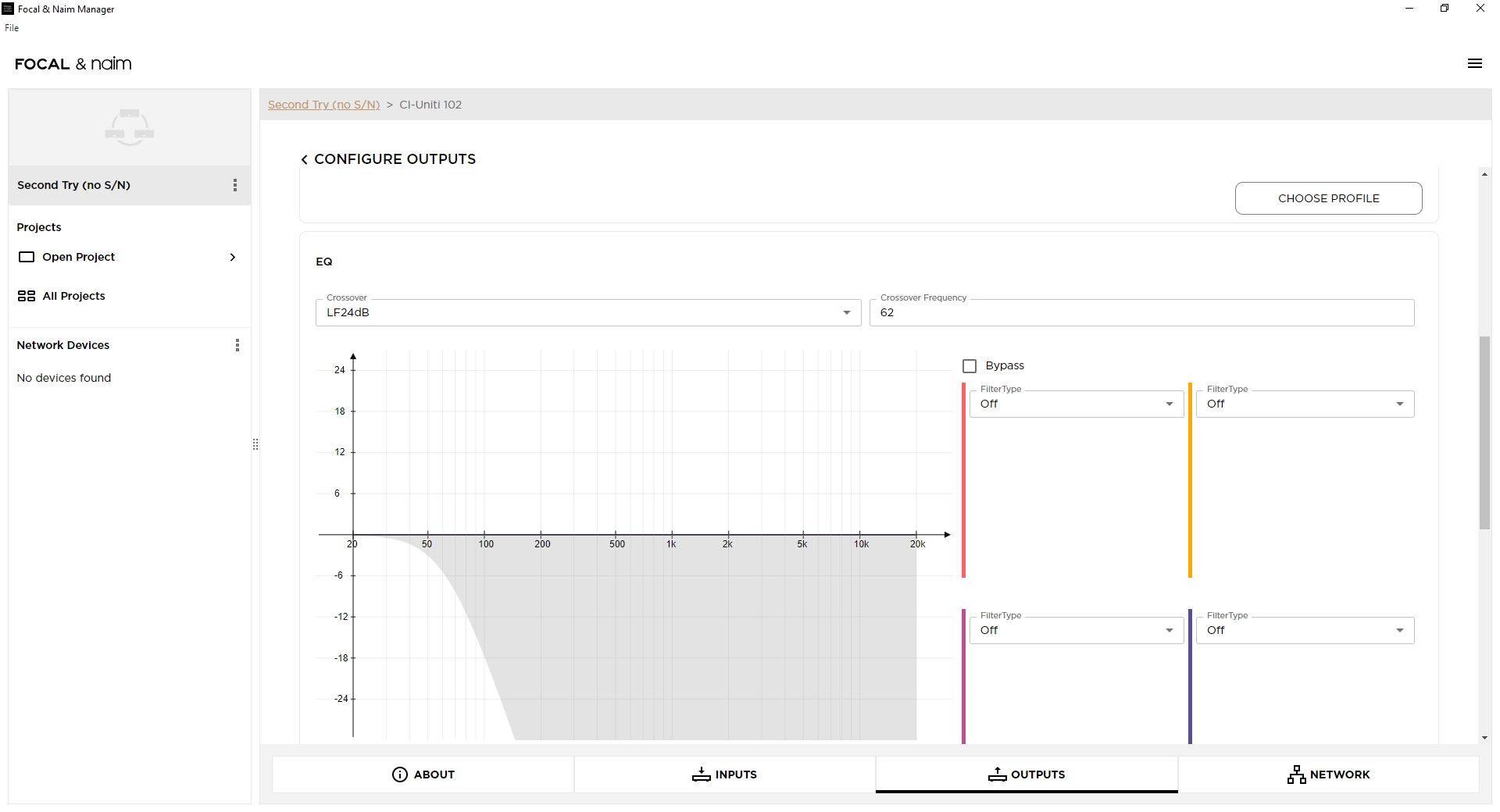The height and width of the screenshot is (812, 1500).
Task: Click the pink filter color bar
Action: pyautogui.click(x=963, y=676)
